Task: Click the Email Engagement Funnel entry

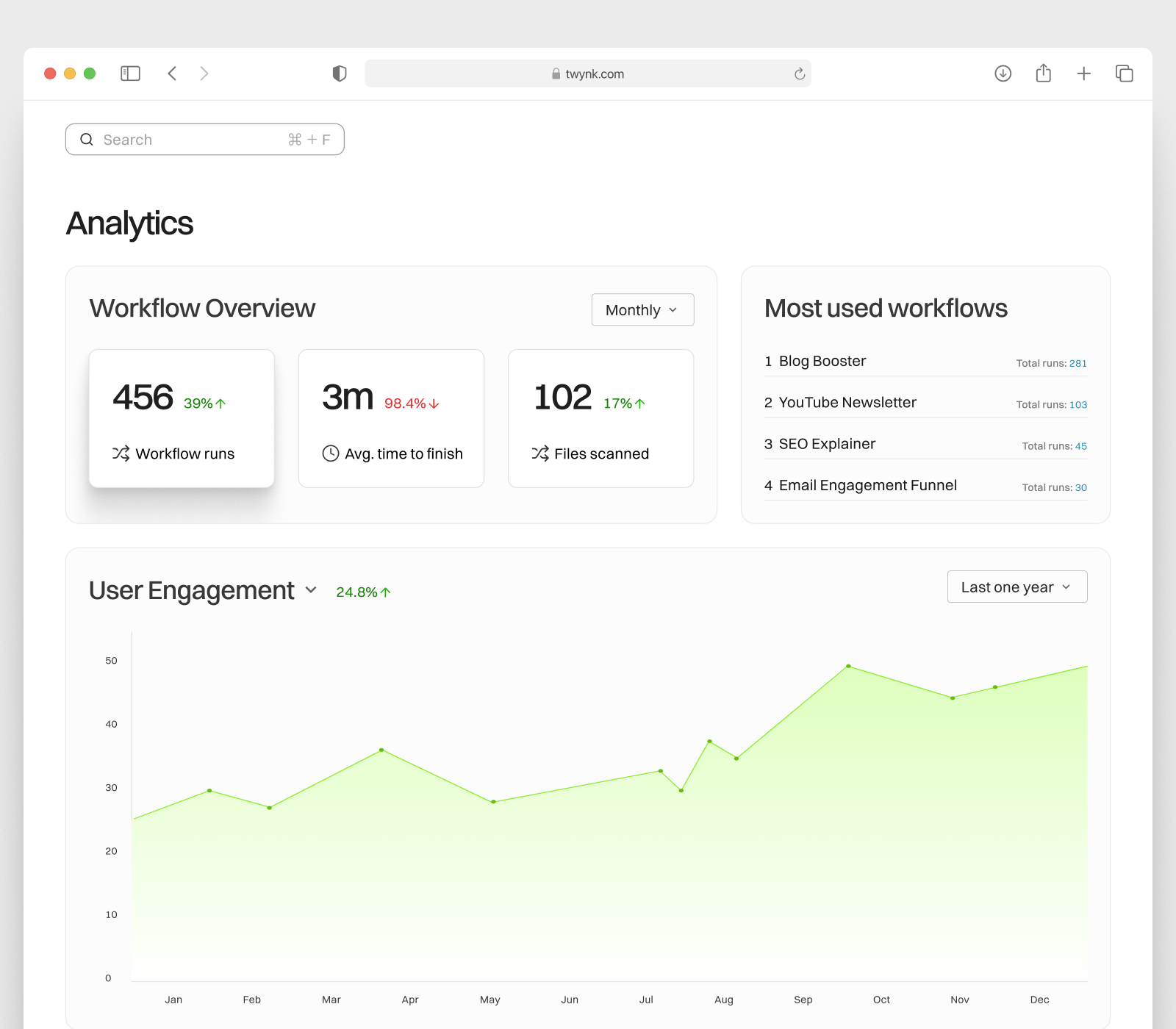Action: pos(868,485)
